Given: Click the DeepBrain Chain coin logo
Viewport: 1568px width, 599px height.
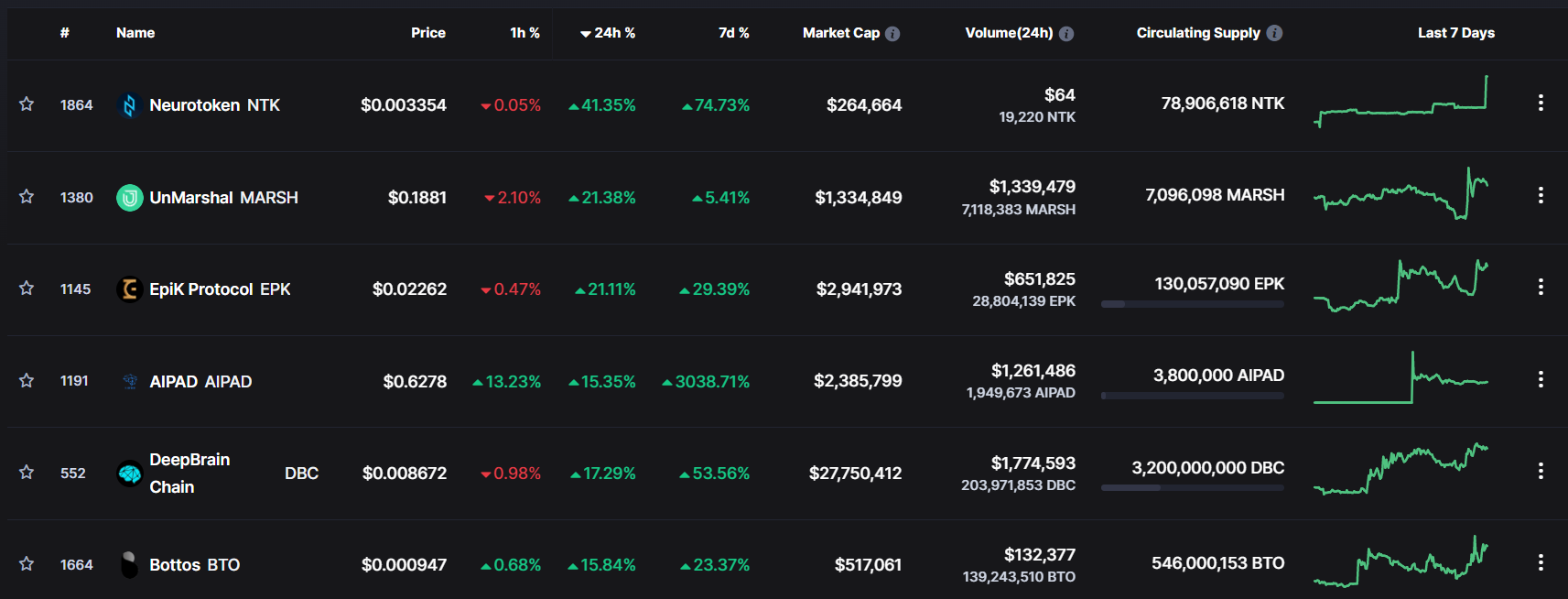Looking at the screenshot, I should pyautogui.click(x=130, y=474).
